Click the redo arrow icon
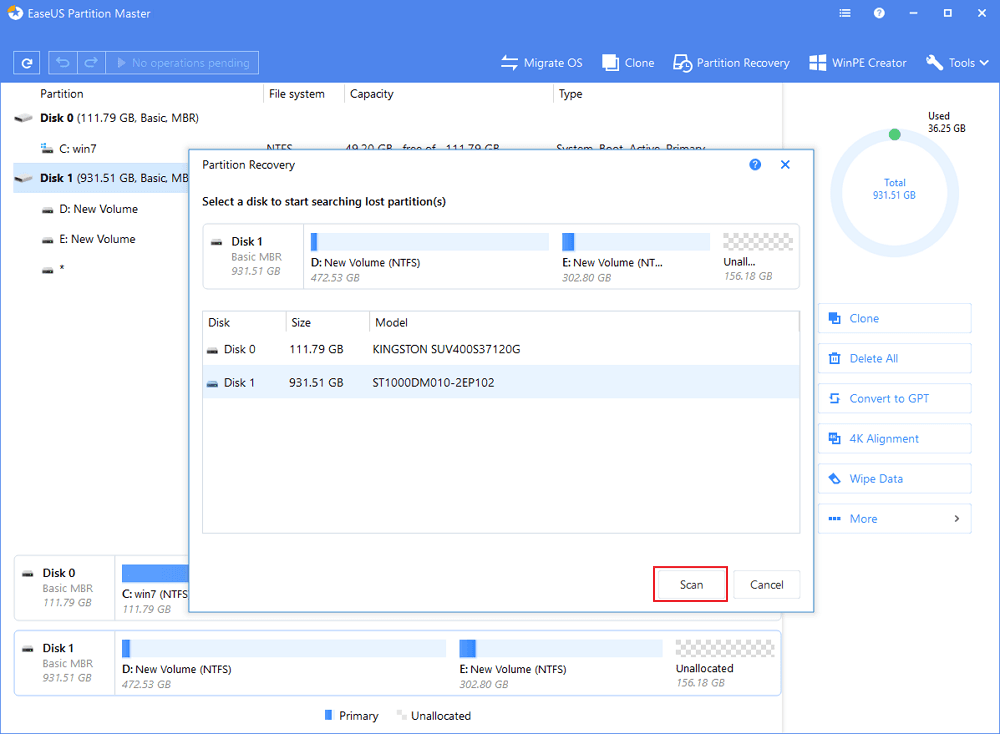This screenshot has height=734, width=1000. 91,63
